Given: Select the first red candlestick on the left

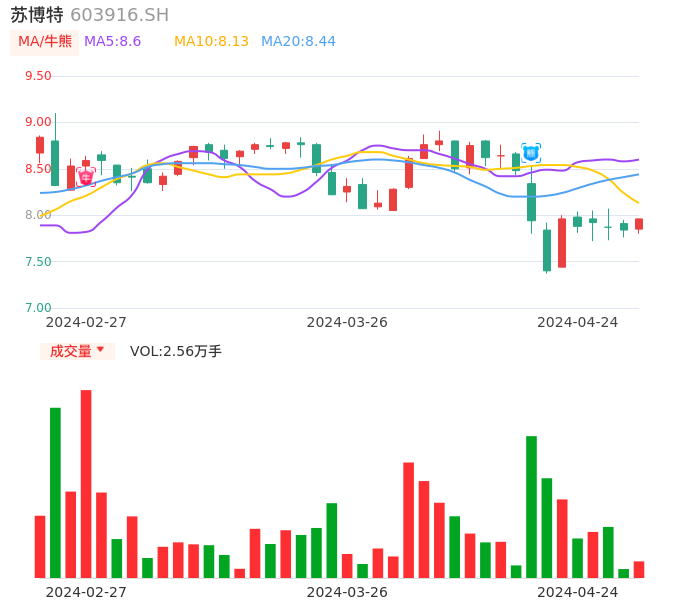Looking at the screenshot, I should coord(40,145).
